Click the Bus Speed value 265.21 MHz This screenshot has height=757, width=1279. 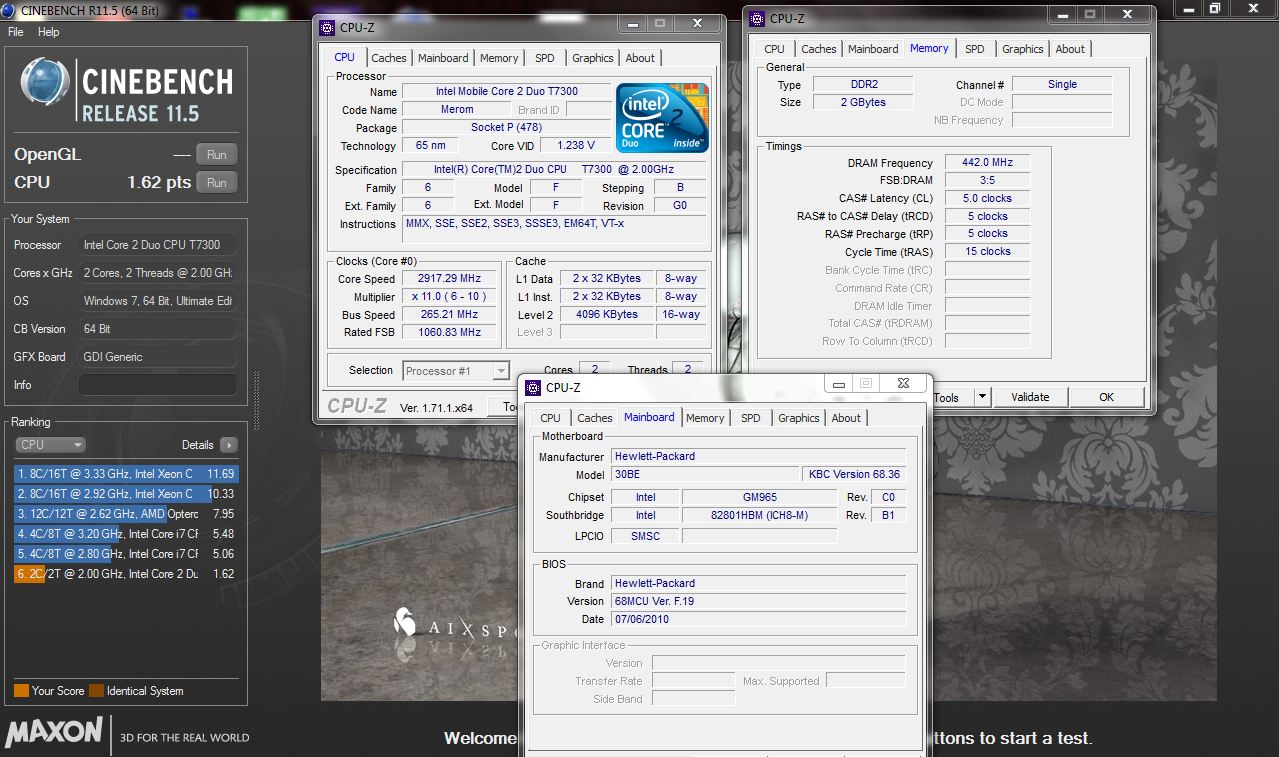click(x=447, y=315)
